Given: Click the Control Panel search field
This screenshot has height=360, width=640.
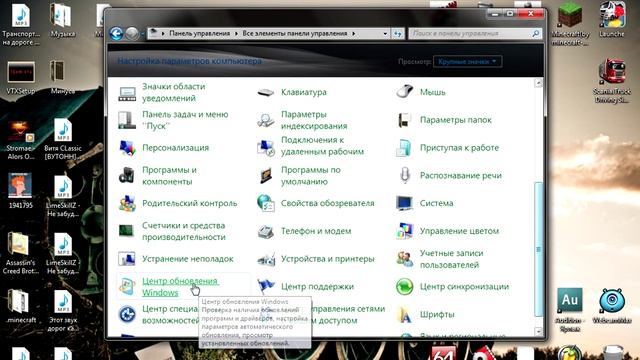Looking at the screenshot, I should (x=475, y=33).
